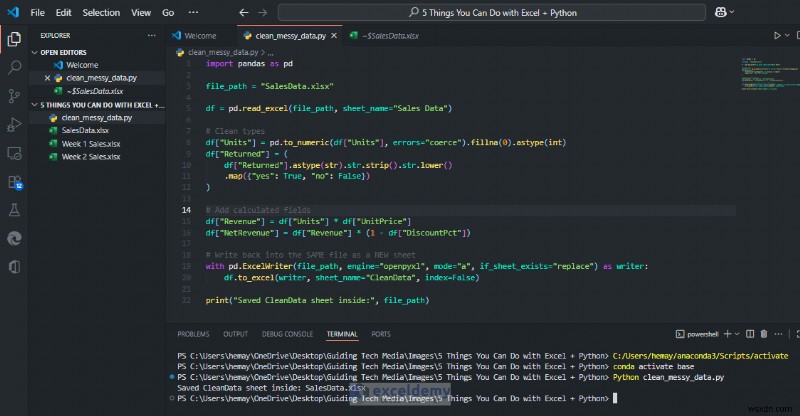Screen dimensions: 800x416
Task: Open the Go menu
Action: pyautogui.click(x=168, y=13)
